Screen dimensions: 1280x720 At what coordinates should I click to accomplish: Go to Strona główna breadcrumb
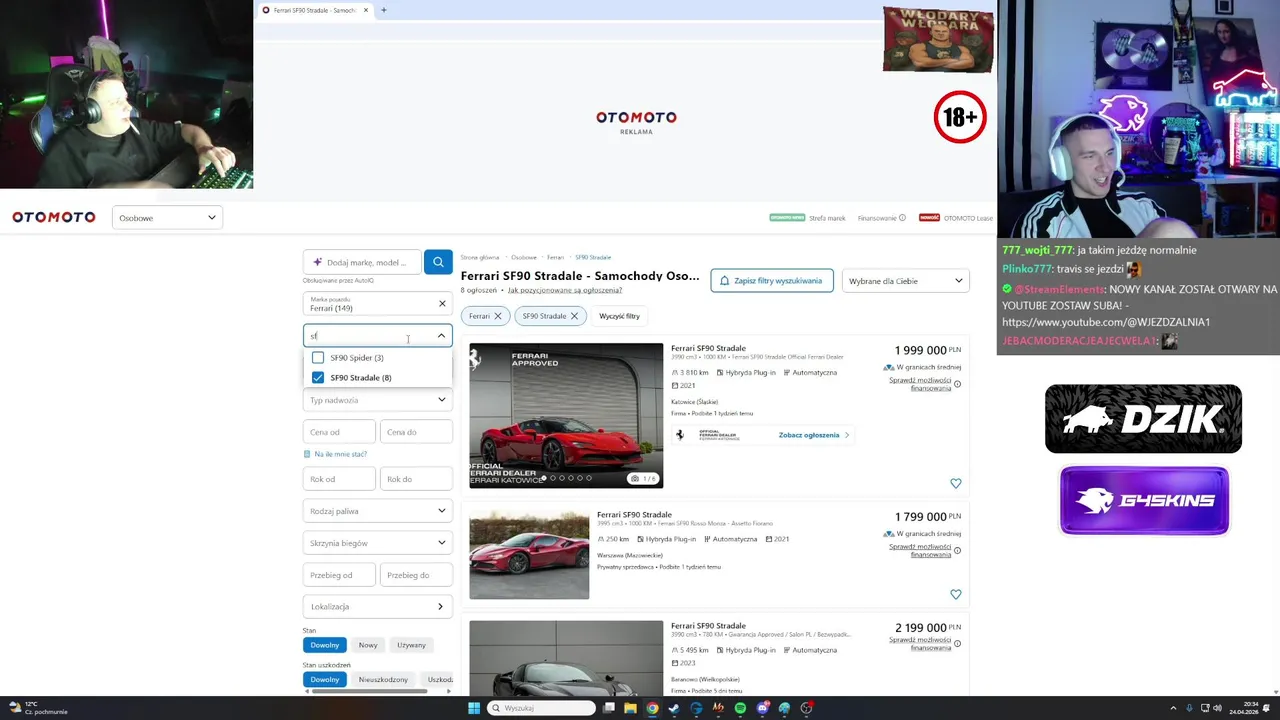click(x=480, y=257)
